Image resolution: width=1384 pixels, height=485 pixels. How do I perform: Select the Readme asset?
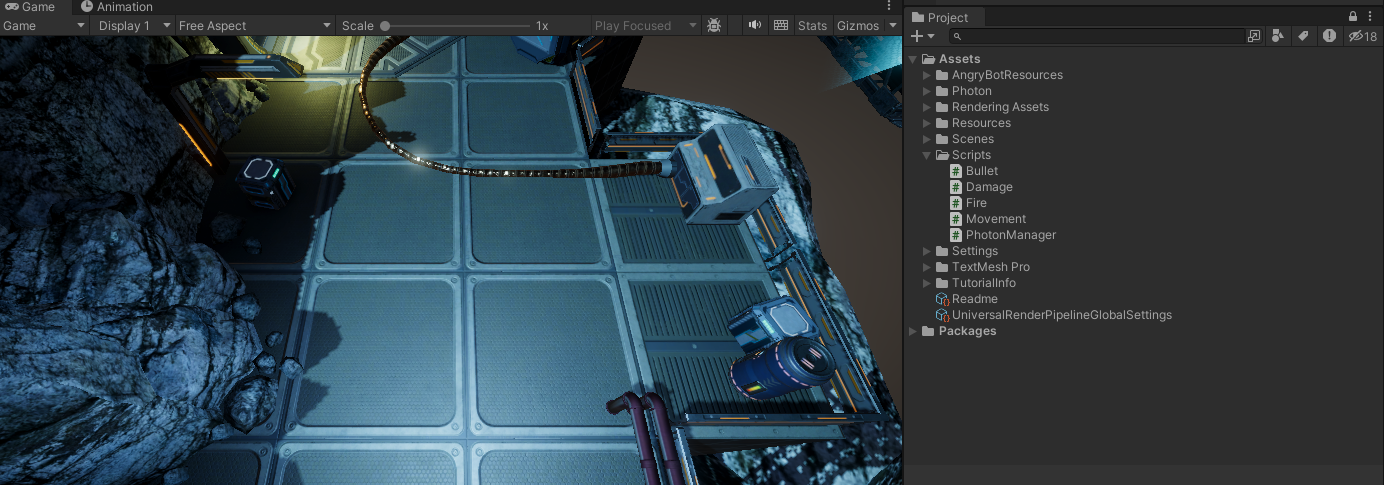coord(966,299)
